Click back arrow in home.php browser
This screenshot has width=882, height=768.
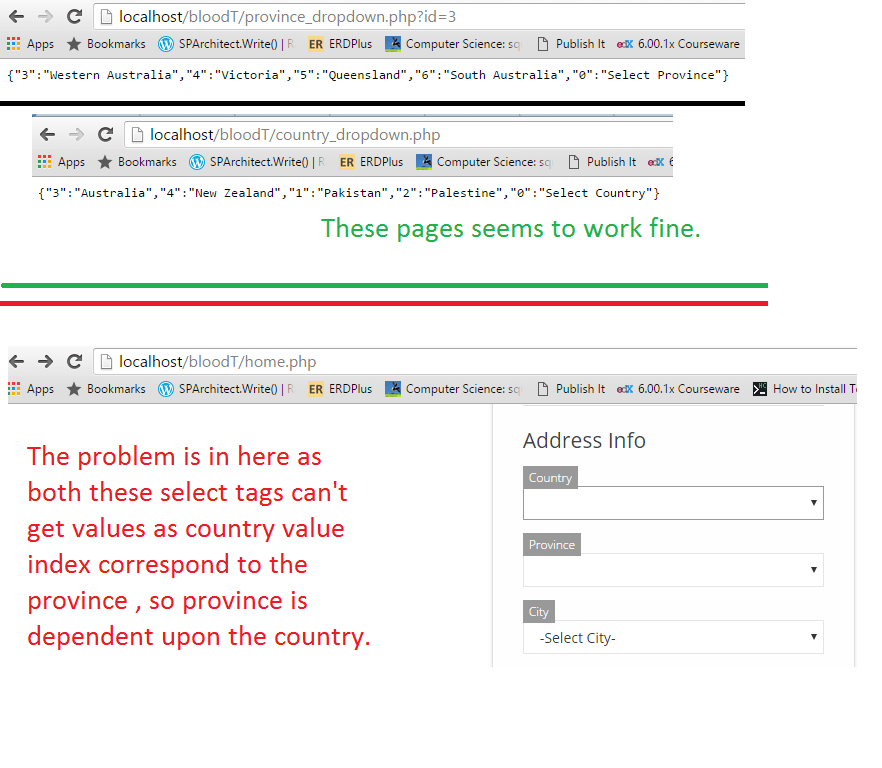17,361
